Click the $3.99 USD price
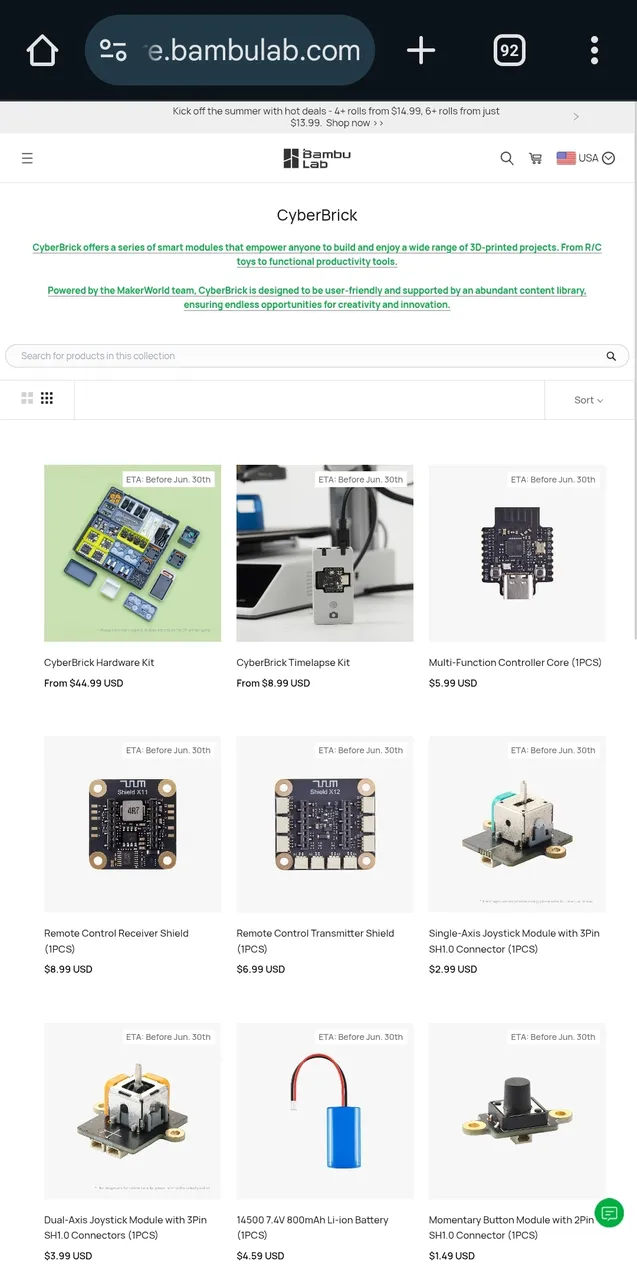Viewport: 637px width, 1280px height. pyautogui.click(x=68, y=1255)
